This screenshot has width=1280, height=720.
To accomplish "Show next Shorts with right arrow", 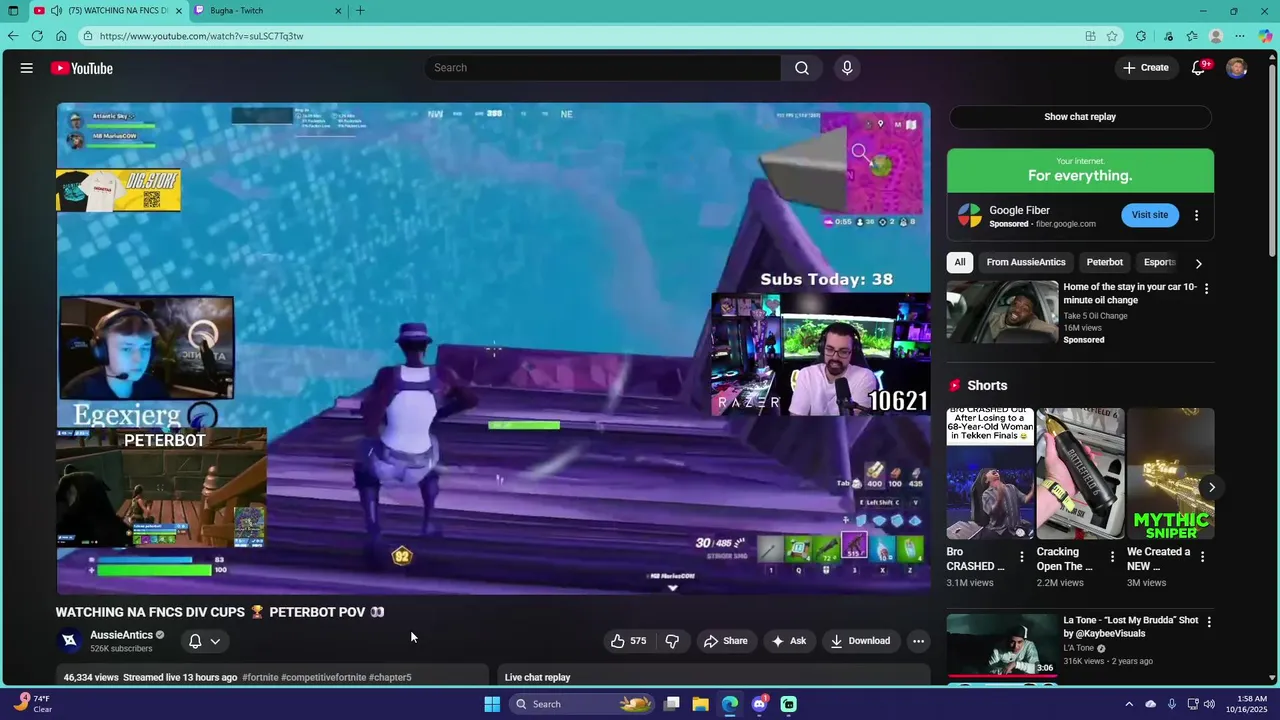I will (x=1211, y=488).
